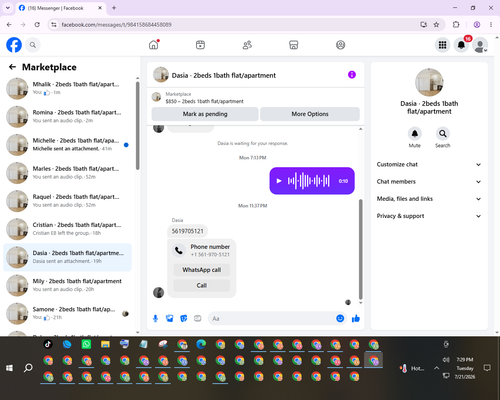Click Mark as pending button
This screenshot has height=400, width=500.
(205, 114)
